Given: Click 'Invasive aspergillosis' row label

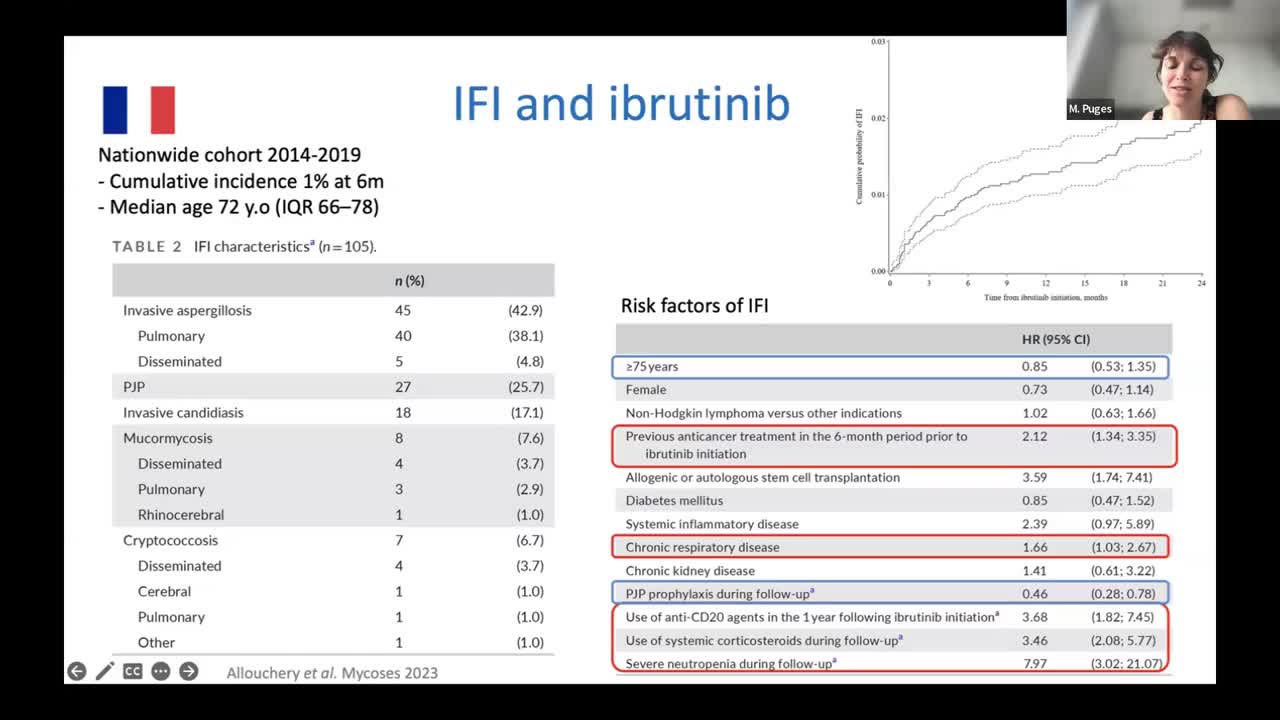Looking at the screenshot, I should [187, 310].
